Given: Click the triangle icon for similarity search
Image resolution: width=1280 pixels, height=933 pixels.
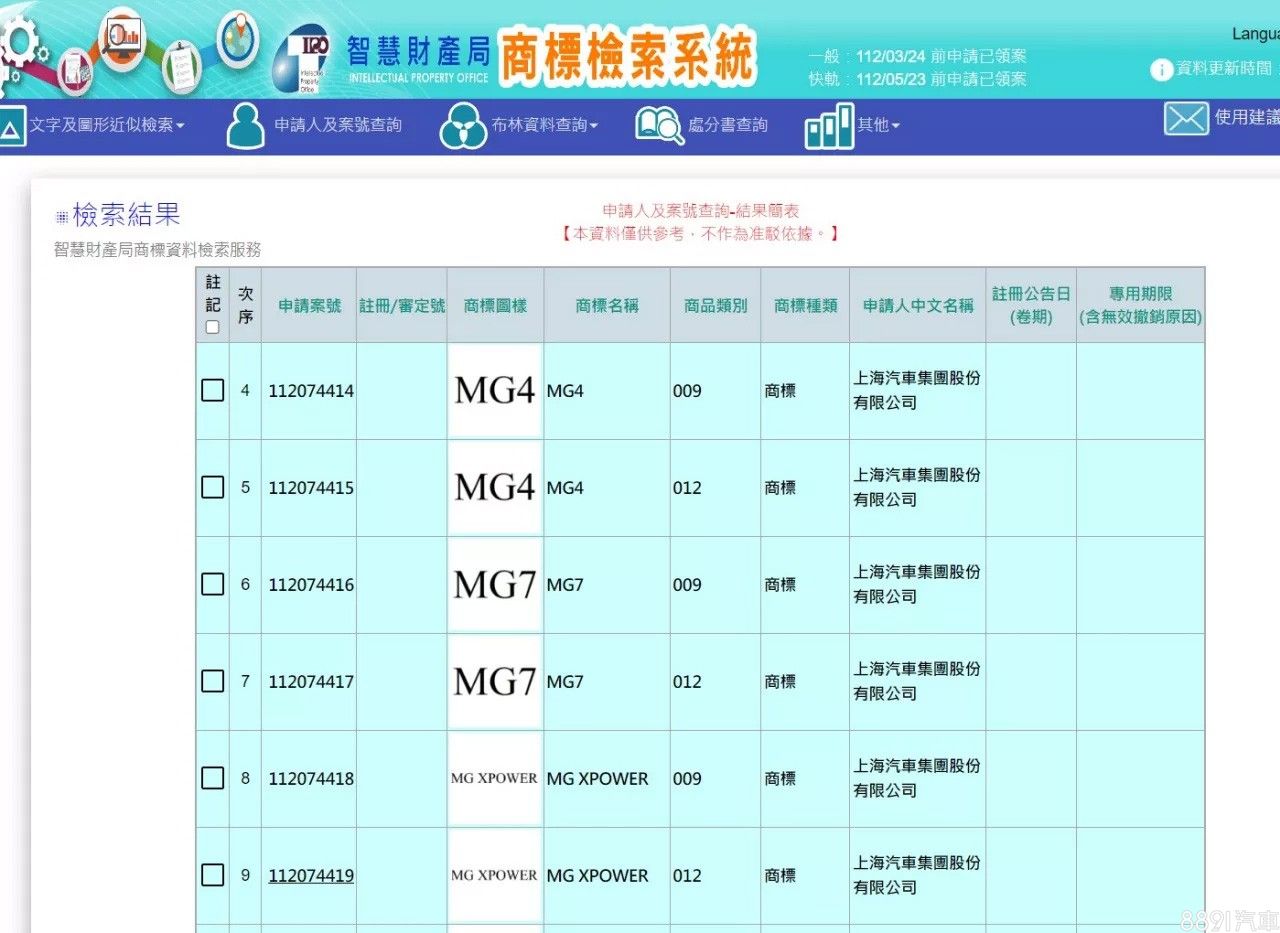Looking at the screenshot, I should tap(11, 126).
